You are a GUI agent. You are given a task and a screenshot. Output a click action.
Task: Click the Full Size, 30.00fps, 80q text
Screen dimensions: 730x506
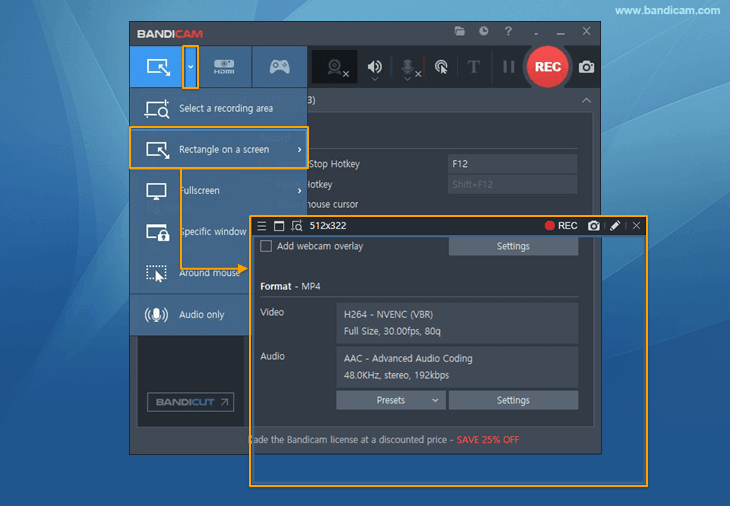click(392, 331)
